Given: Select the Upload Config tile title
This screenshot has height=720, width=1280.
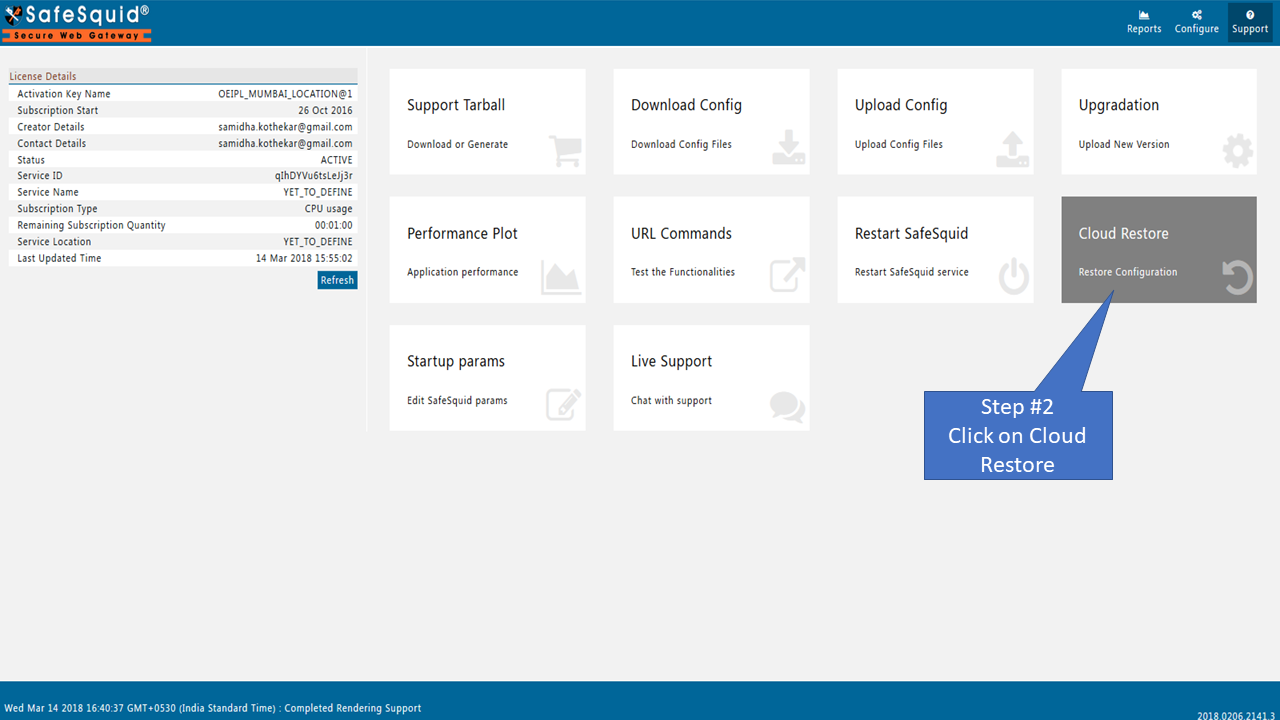Looking at the screenshot, I should pos(901,105).
